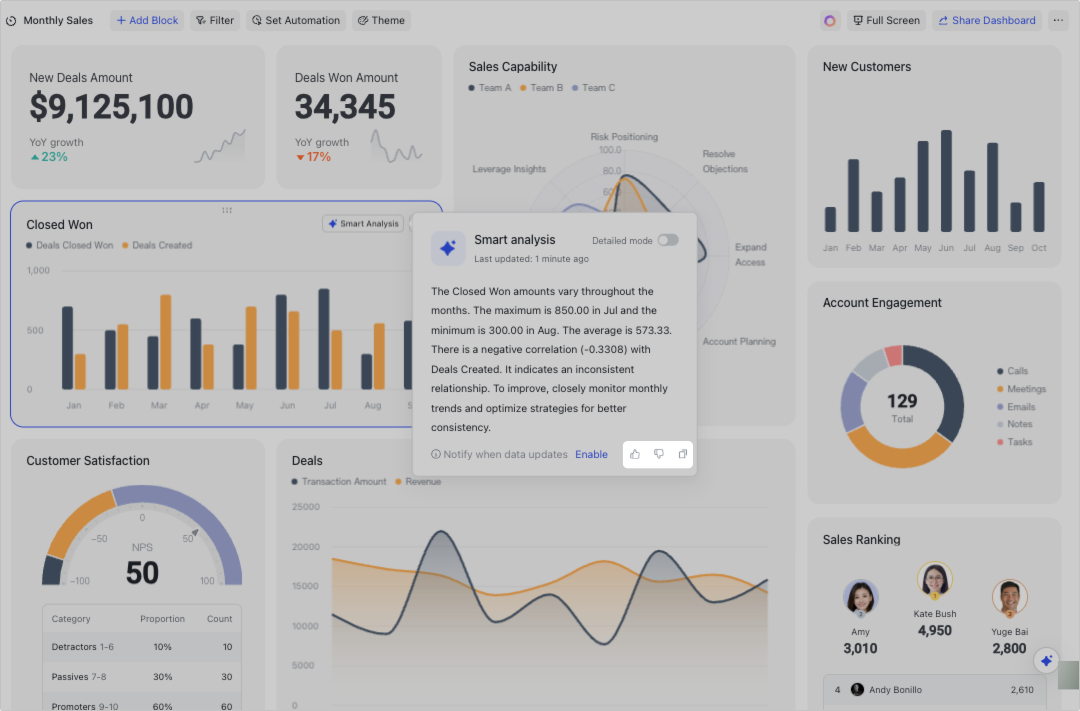Image resolution: width=1080 pixels, height=711 pixels.
Task: Open the theme color swatch picker
Action: [829, 20]
